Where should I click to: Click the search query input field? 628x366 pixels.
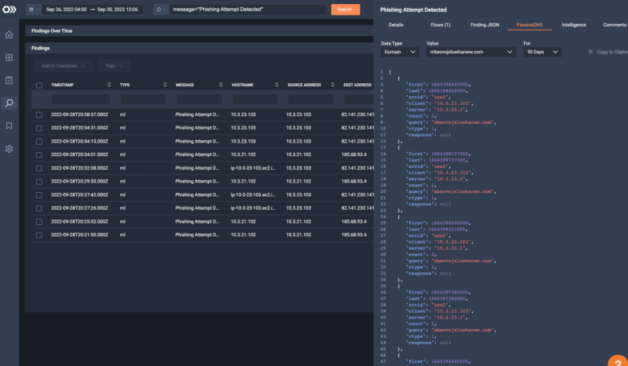click(248, 10)
